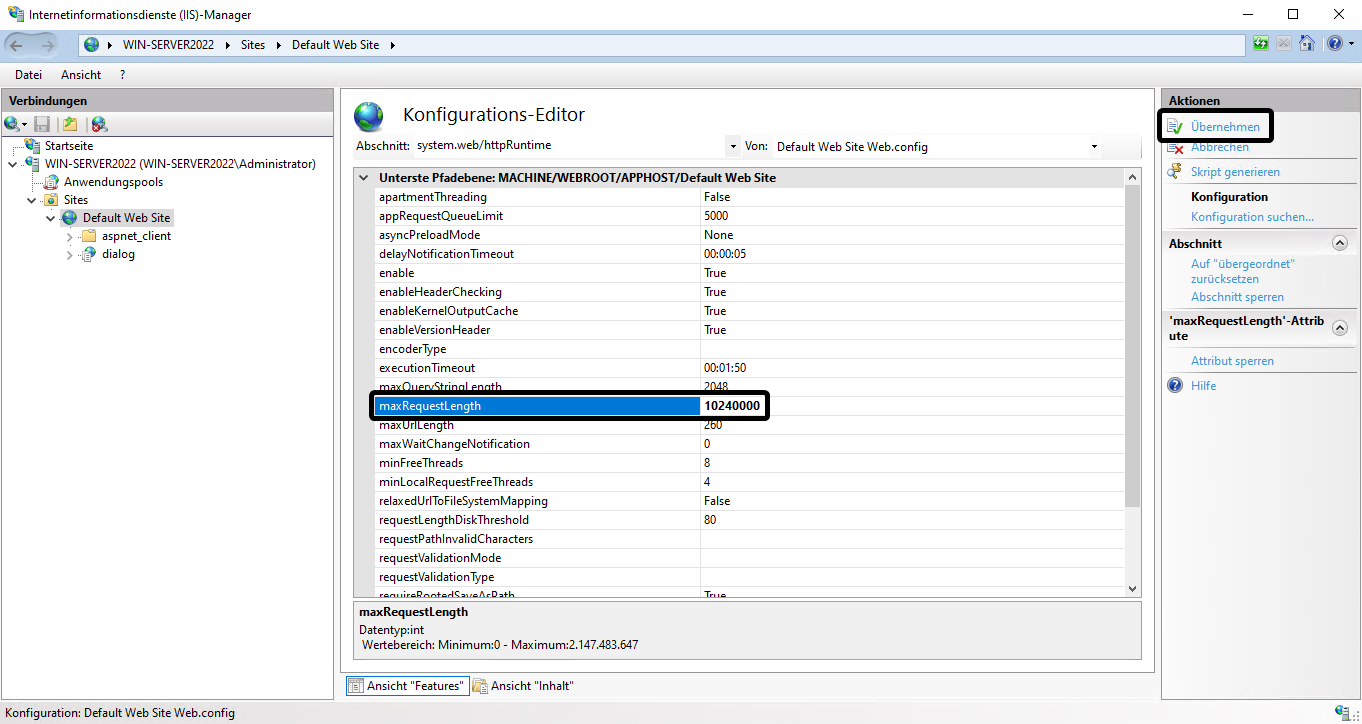Click the Startseite server icon in tree
The image size is (1362, 724).
coord(34,146)
